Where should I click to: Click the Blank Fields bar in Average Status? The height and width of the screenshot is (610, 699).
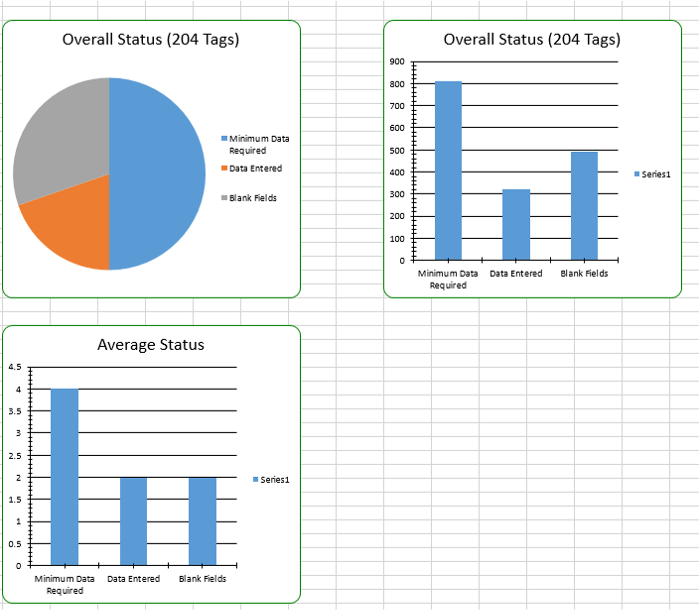[x=202, y=520]
